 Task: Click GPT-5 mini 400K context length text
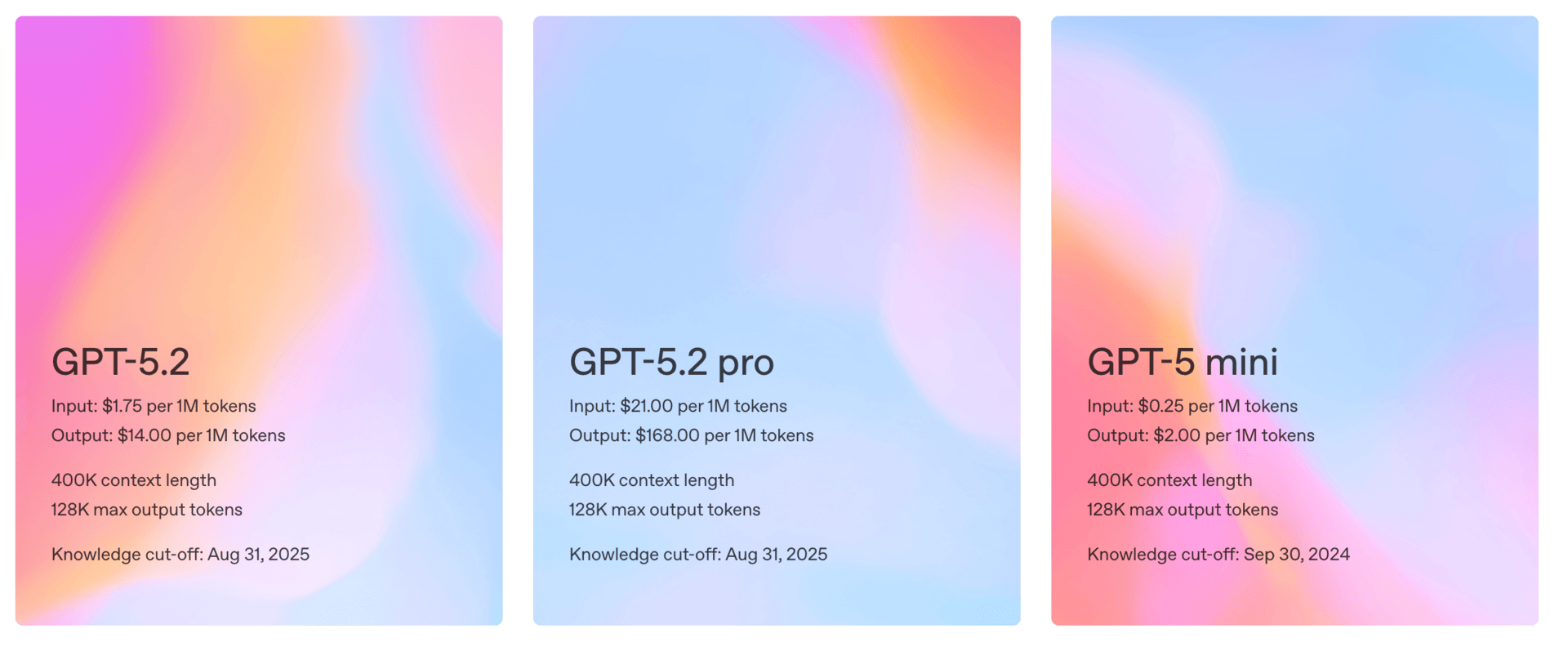(x=1169, y=480)
